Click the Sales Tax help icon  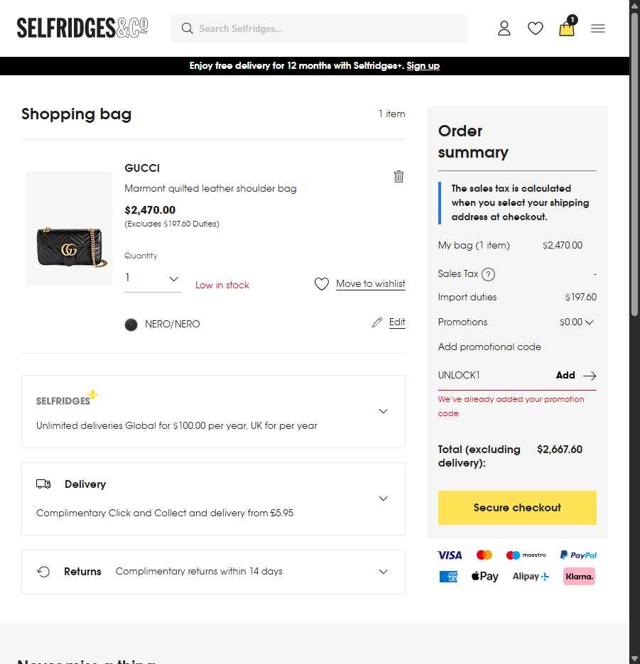488,274
